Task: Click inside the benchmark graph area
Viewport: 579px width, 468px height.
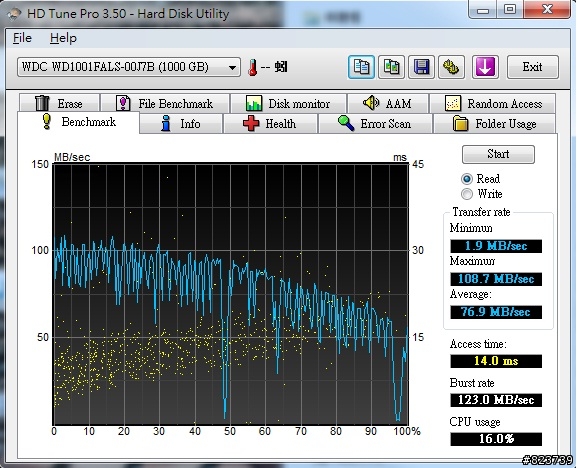Action: (x=231, y=294)
